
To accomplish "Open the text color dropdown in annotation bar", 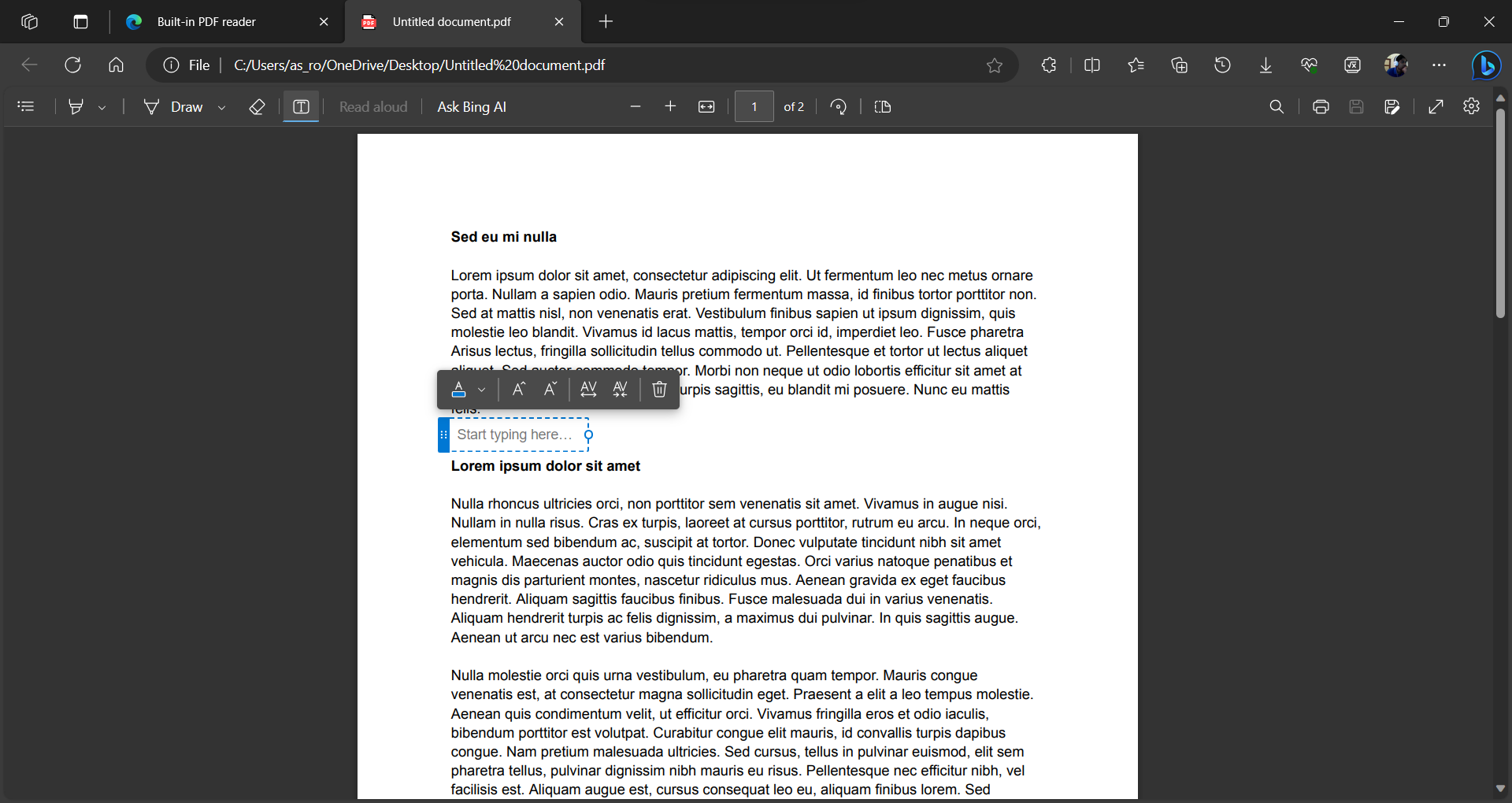I will point(482,390).
